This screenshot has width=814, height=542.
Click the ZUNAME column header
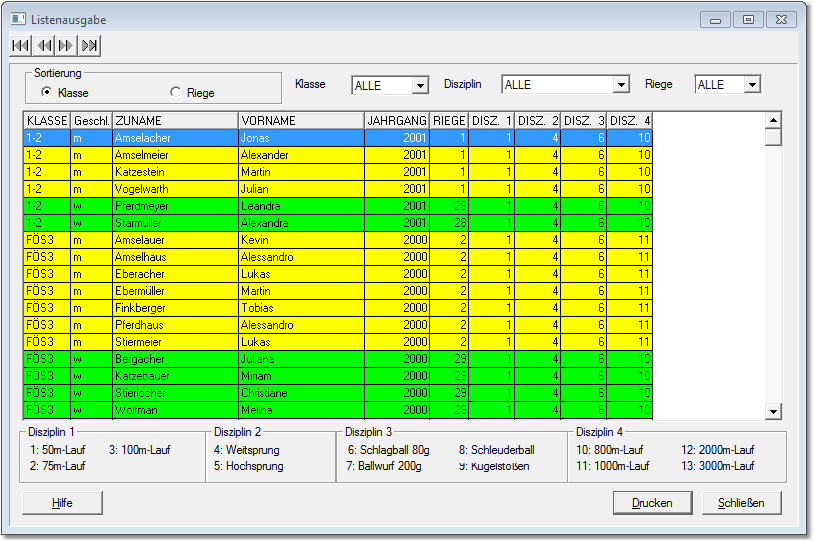point(175,121)
